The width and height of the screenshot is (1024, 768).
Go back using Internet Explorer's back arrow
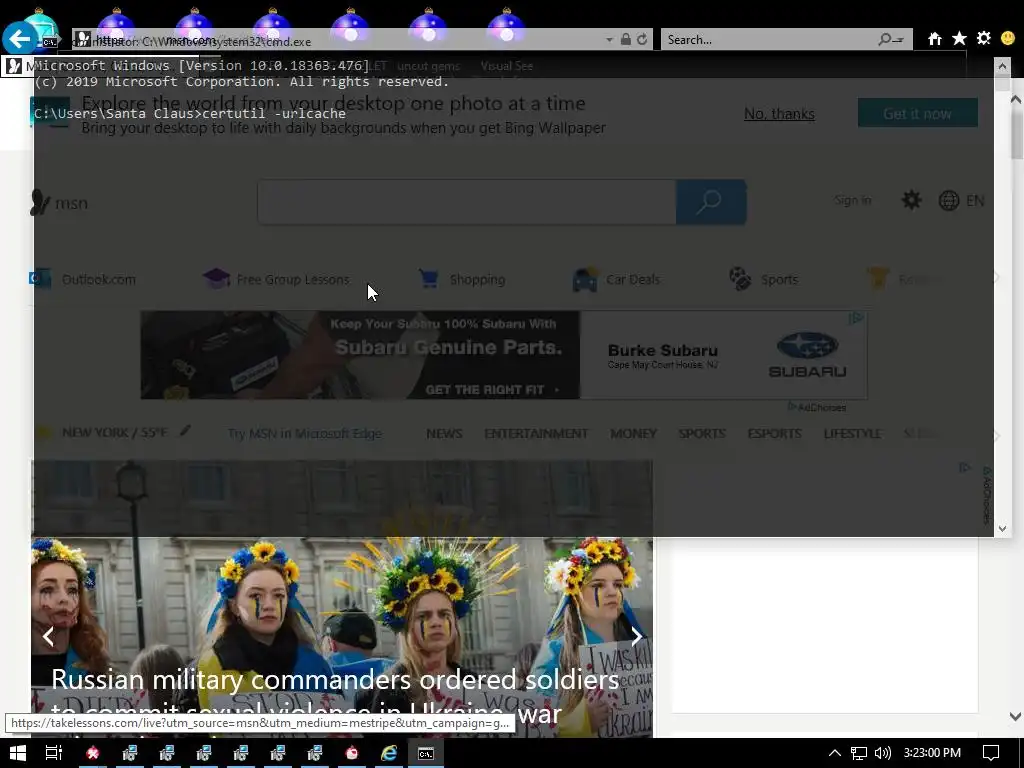point(19,39)
